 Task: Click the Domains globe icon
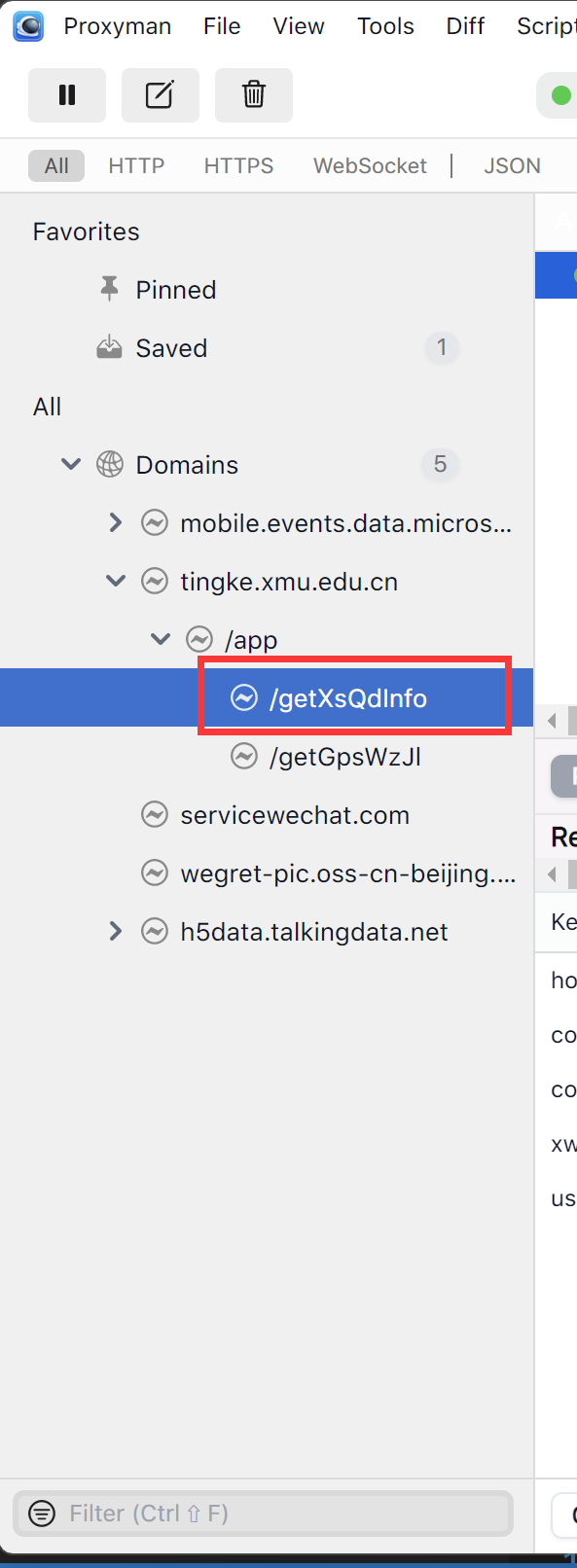point(110,464)
